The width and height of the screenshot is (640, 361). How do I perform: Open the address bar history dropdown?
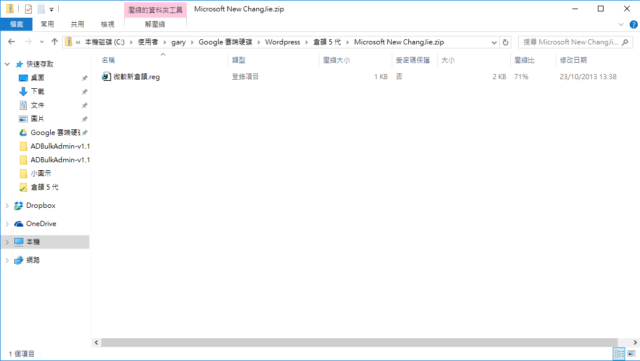[494, 42]
